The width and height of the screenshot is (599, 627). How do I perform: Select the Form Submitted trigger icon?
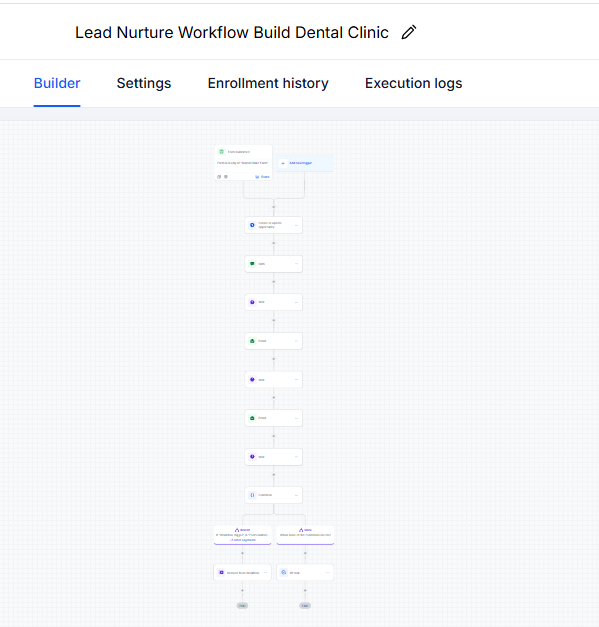pyautogui.click(x=222, y=152)
